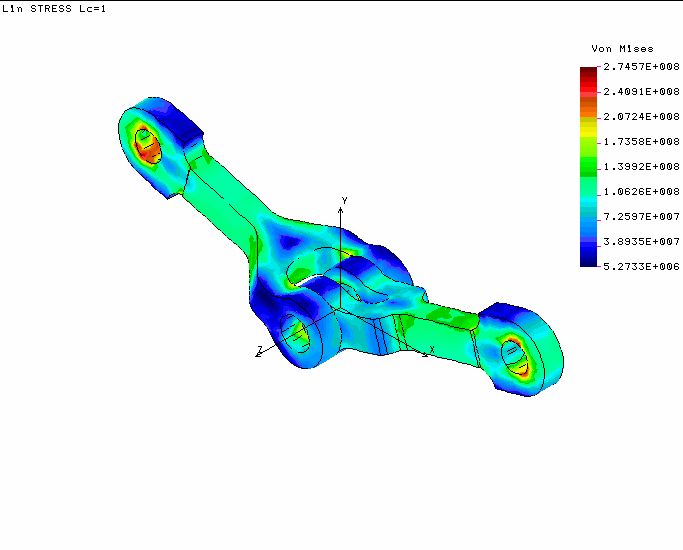Click the 3.8935E+007 legend value

pos(641,241)
